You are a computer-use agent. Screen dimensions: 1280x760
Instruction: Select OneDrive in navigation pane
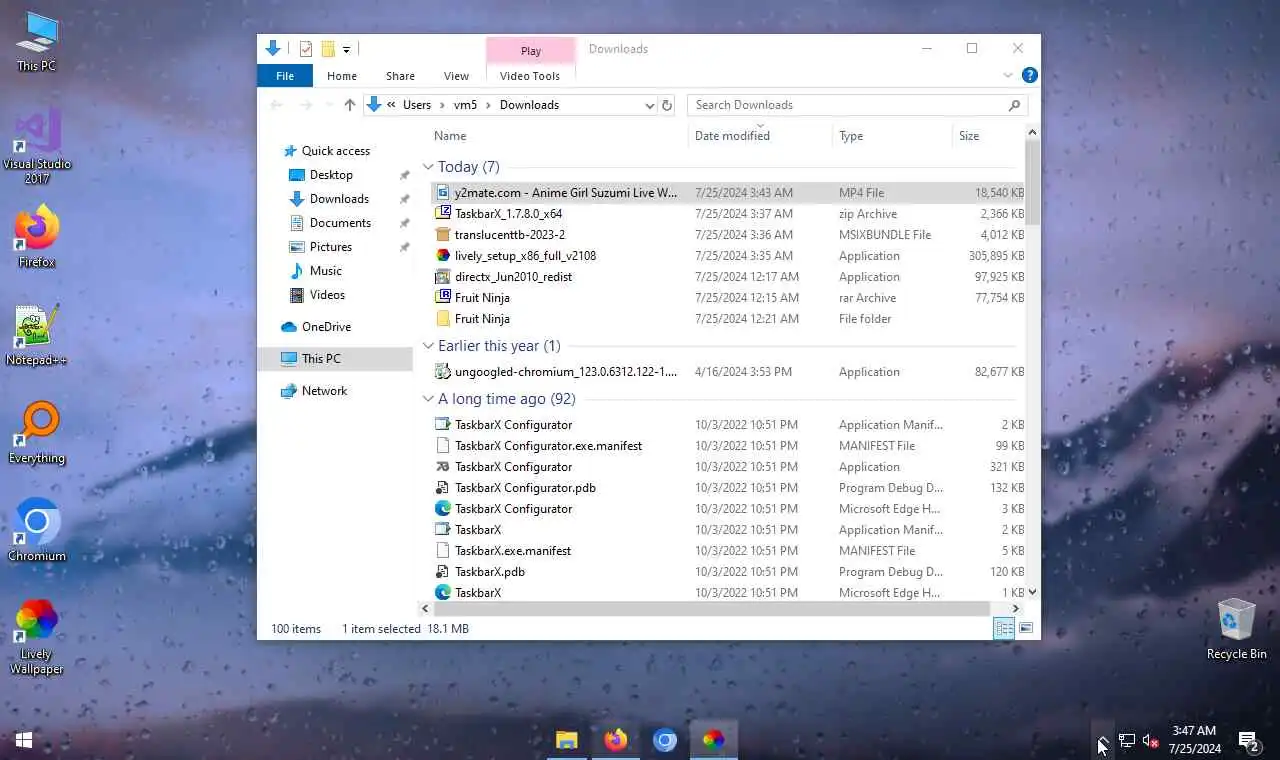pyautogui.click(x=326, y=327)
